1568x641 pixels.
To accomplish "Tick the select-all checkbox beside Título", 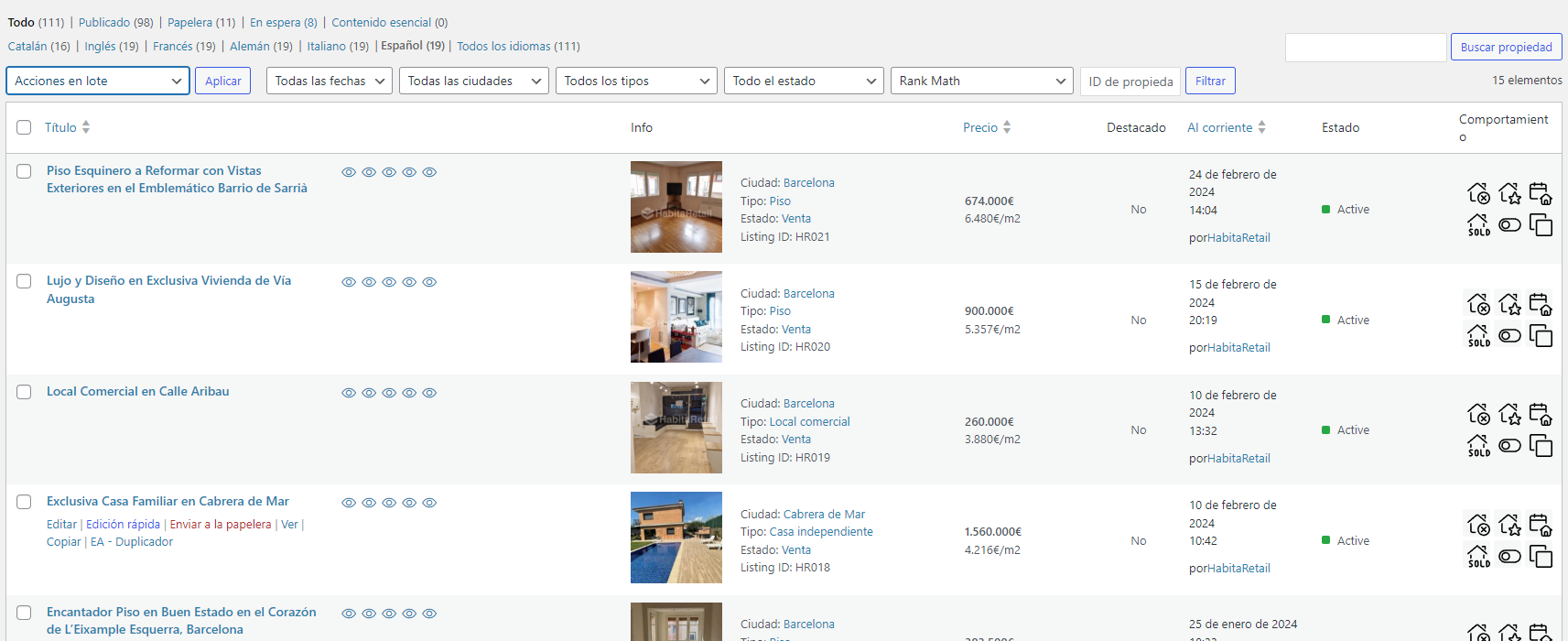I will [25, 128].
